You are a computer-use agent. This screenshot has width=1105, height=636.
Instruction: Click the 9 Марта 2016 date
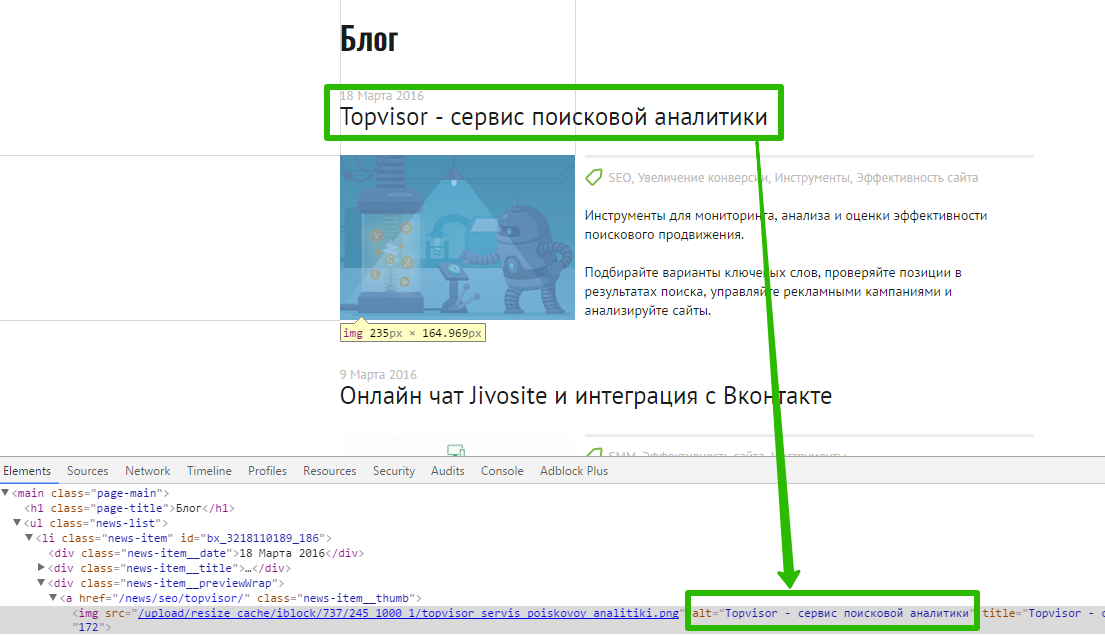click(378, 374)
